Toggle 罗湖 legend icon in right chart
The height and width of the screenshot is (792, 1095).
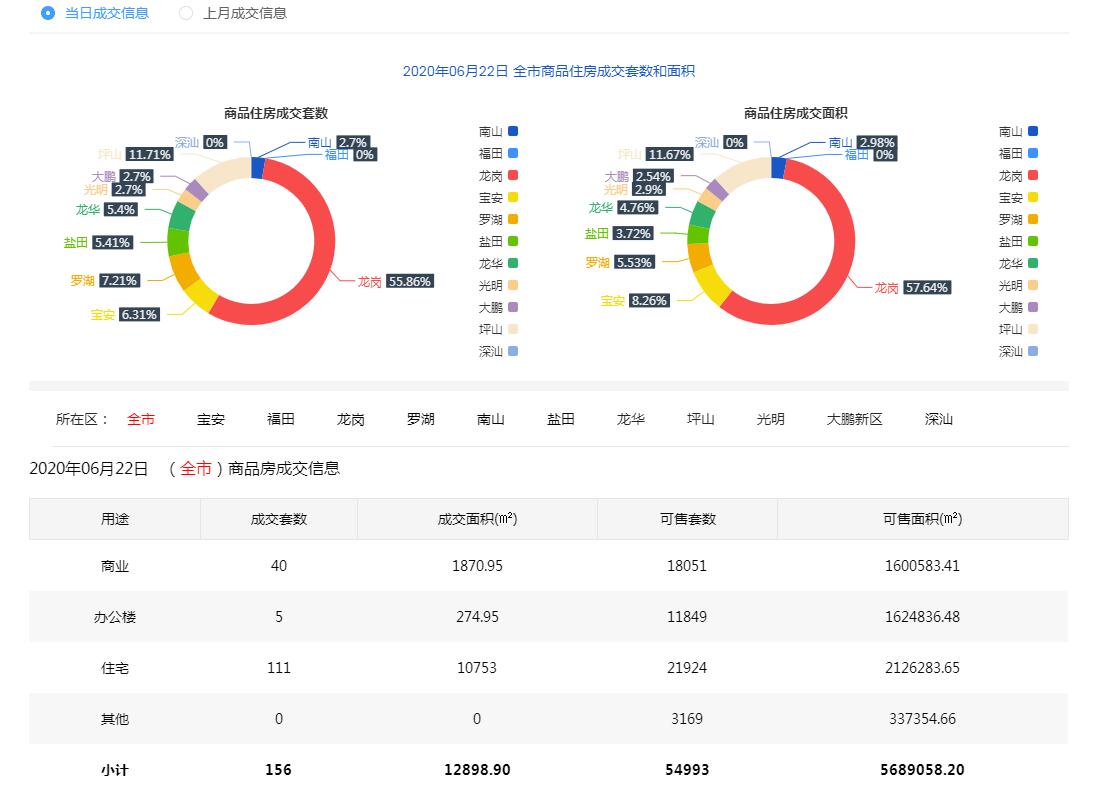1033,219
